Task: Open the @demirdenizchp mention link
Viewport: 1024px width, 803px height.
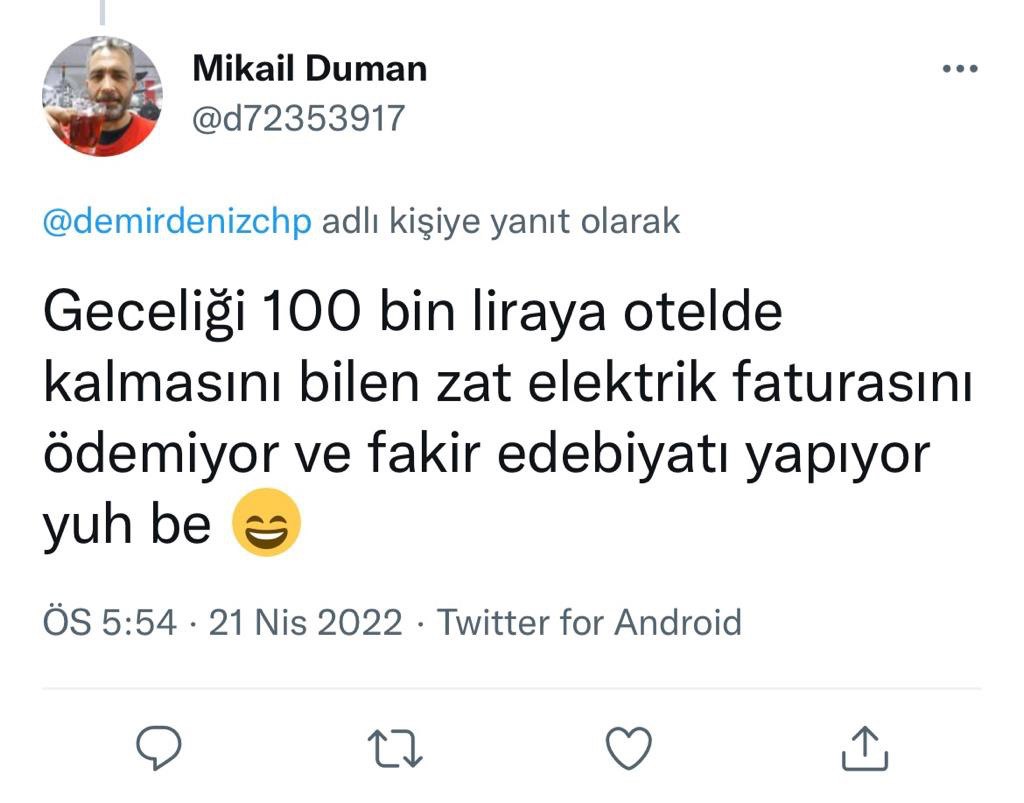Action: tap(178, 221)
